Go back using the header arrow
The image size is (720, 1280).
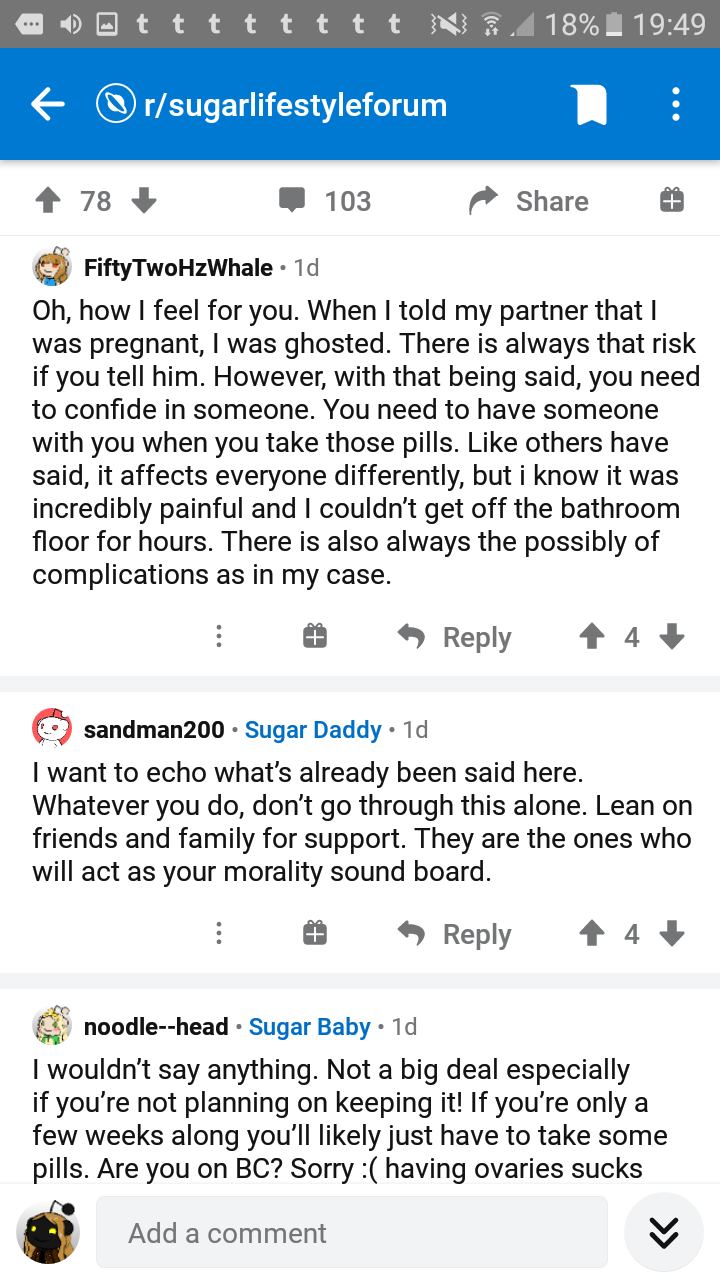(x=48, y=105)
